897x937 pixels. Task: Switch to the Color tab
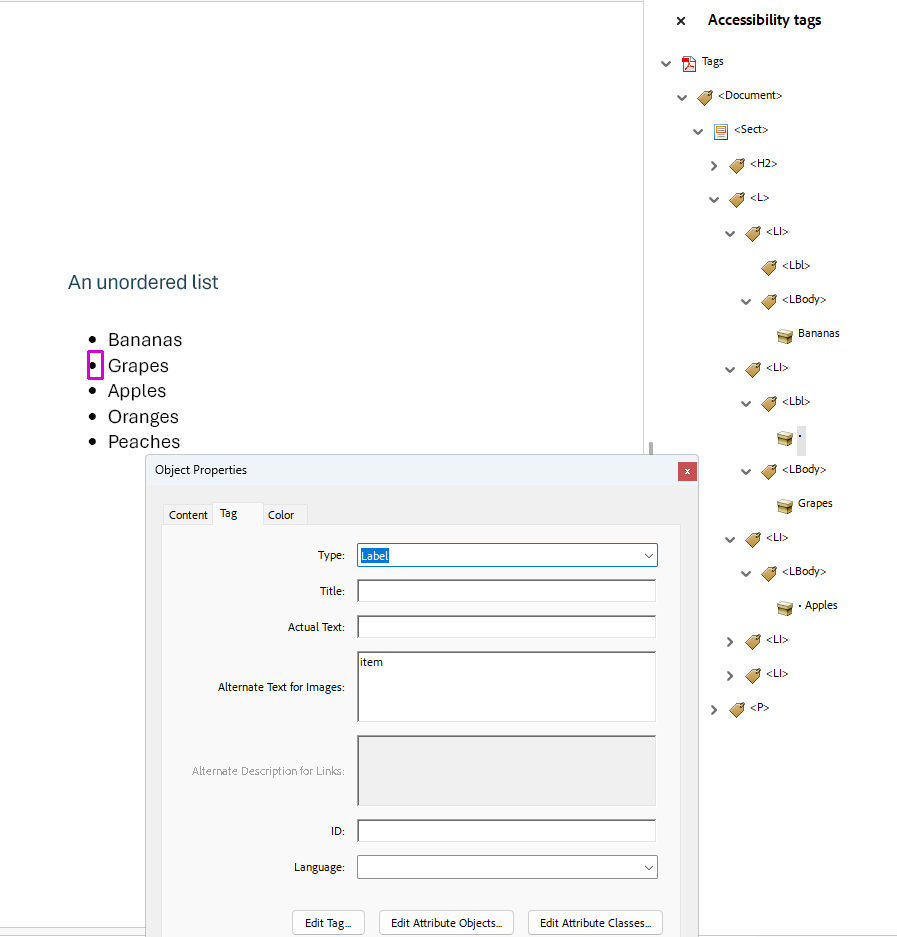tap(283, 514)
